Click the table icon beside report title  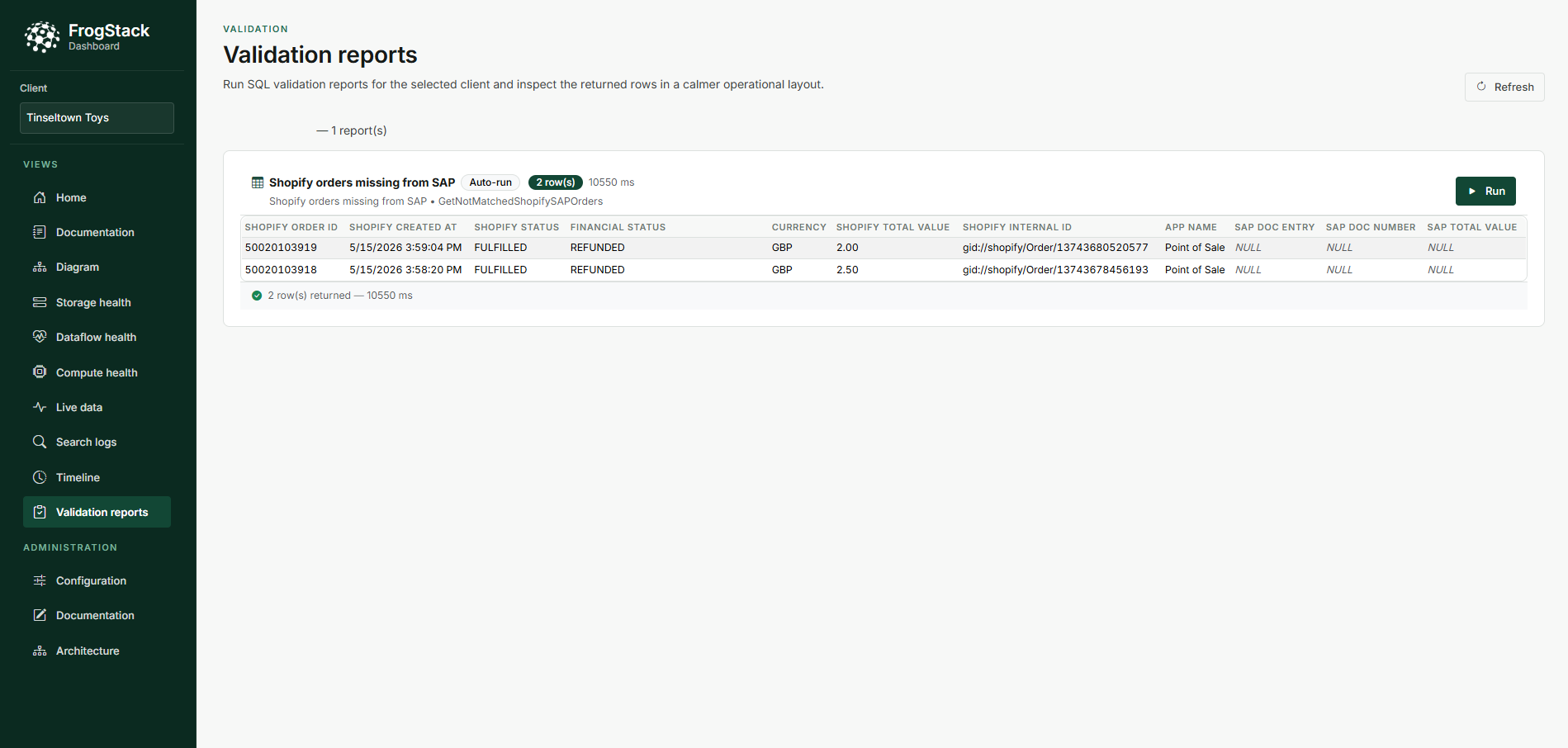point(258,182)
